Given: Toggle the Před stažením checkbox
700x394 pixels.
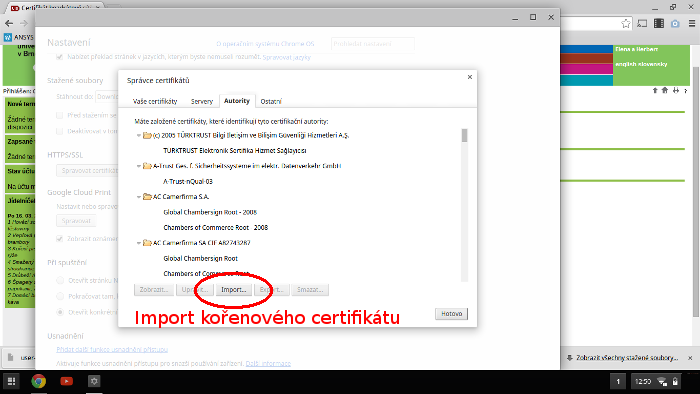Looking at the screenshot, I should pos(59,116).
